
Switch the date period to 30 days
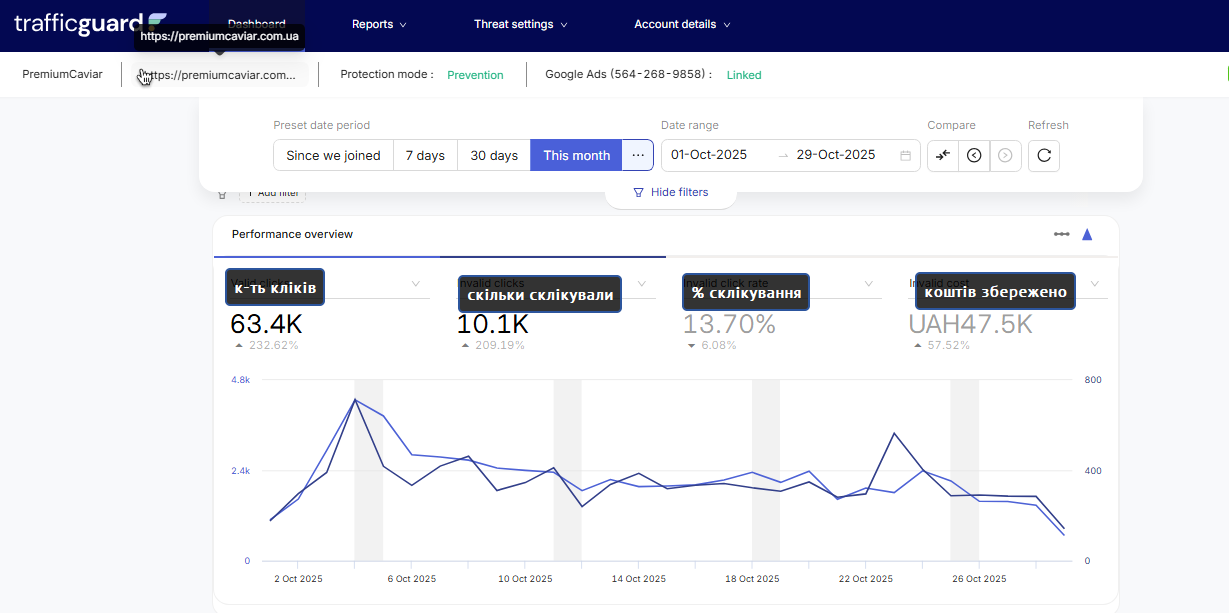(494, 155)
